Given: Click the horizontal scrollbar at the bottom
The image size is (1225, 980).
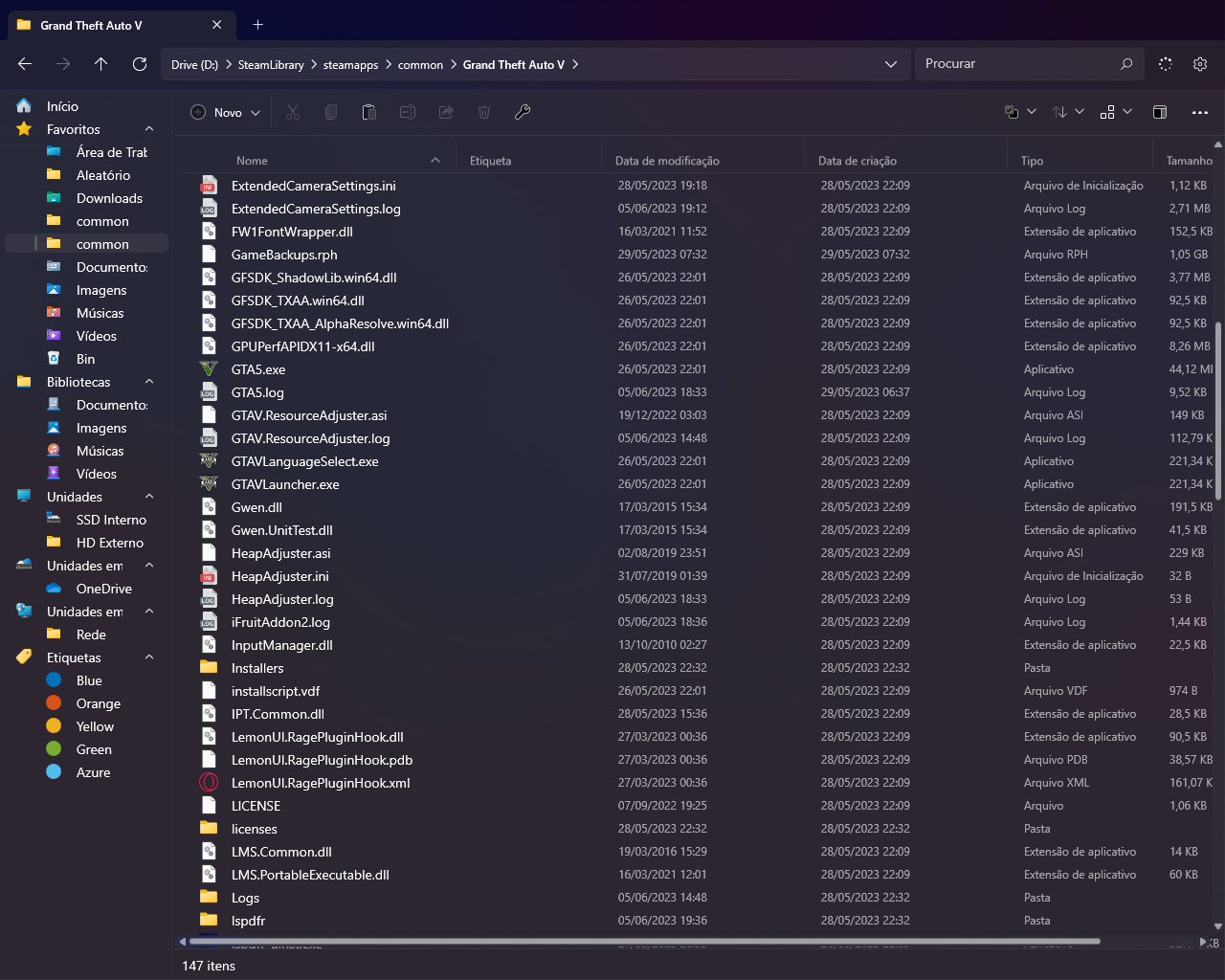Looking at the screenshot, I should pos(643,942).
